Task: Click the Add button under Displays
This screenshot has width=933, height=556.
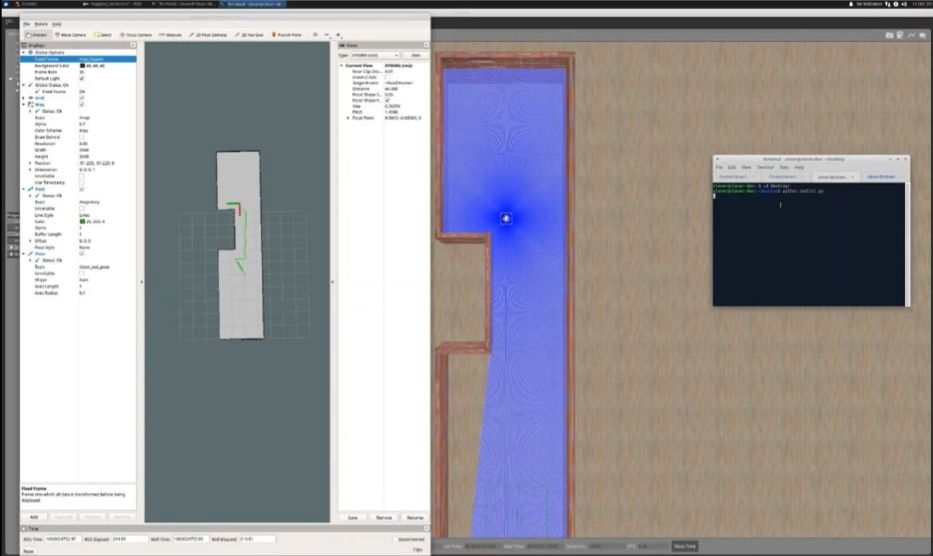Action: click(x=34, y=517)
